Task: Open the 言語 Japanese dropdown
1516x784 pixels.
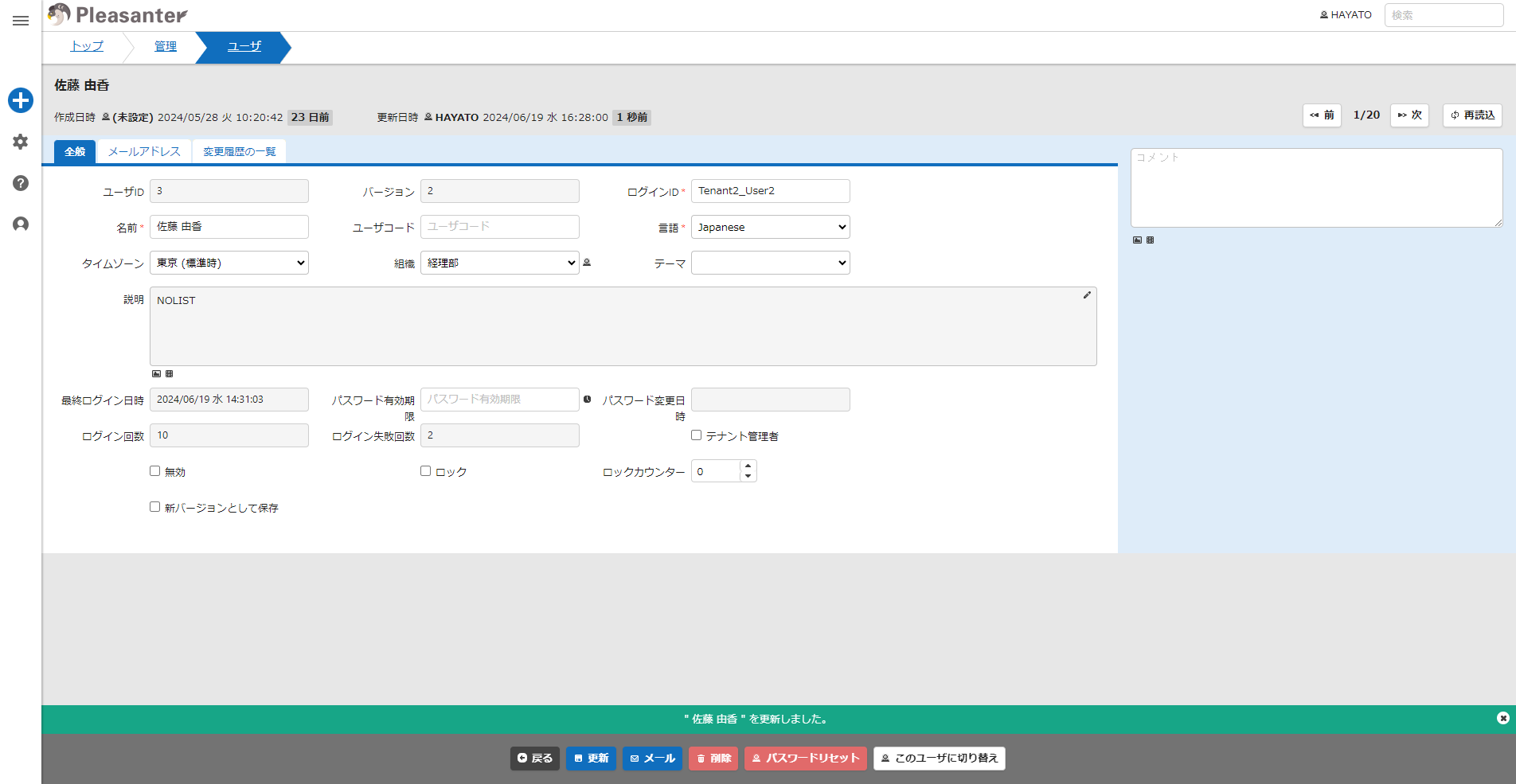Action: coord(771,227)
